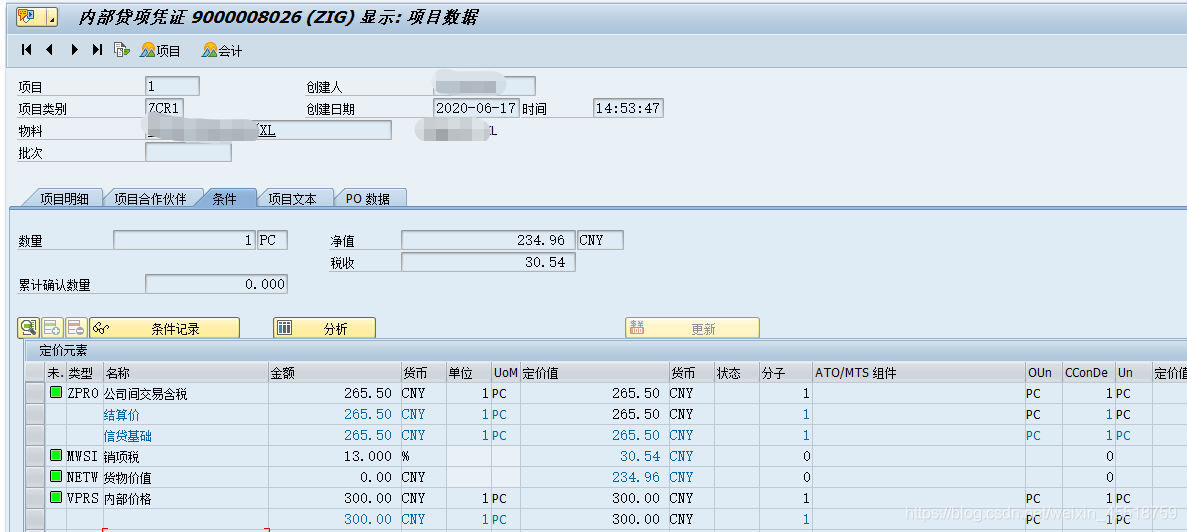
Task: Click the ATO/MTS 组件 column header
Action: (x=918, y=373)
